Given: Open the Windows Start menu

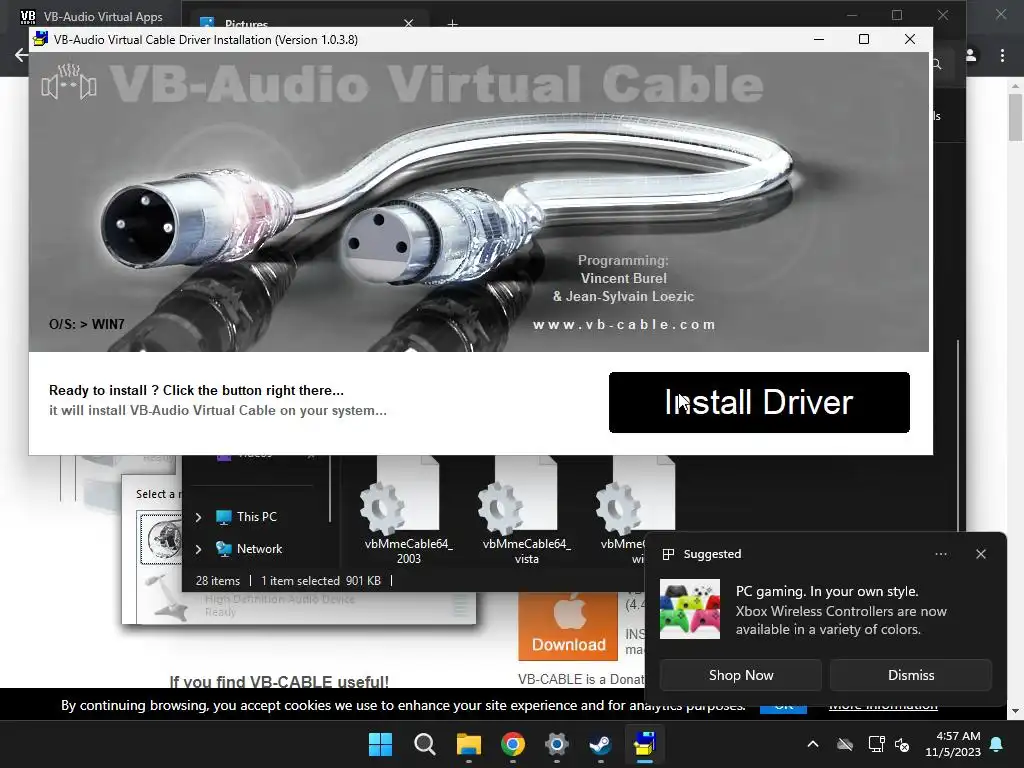Looking at the screenshot, I should pos(380,744).
